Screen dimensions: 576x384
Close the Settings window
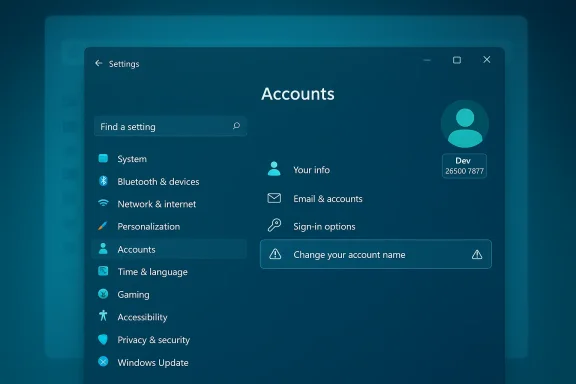click(487, 60)
